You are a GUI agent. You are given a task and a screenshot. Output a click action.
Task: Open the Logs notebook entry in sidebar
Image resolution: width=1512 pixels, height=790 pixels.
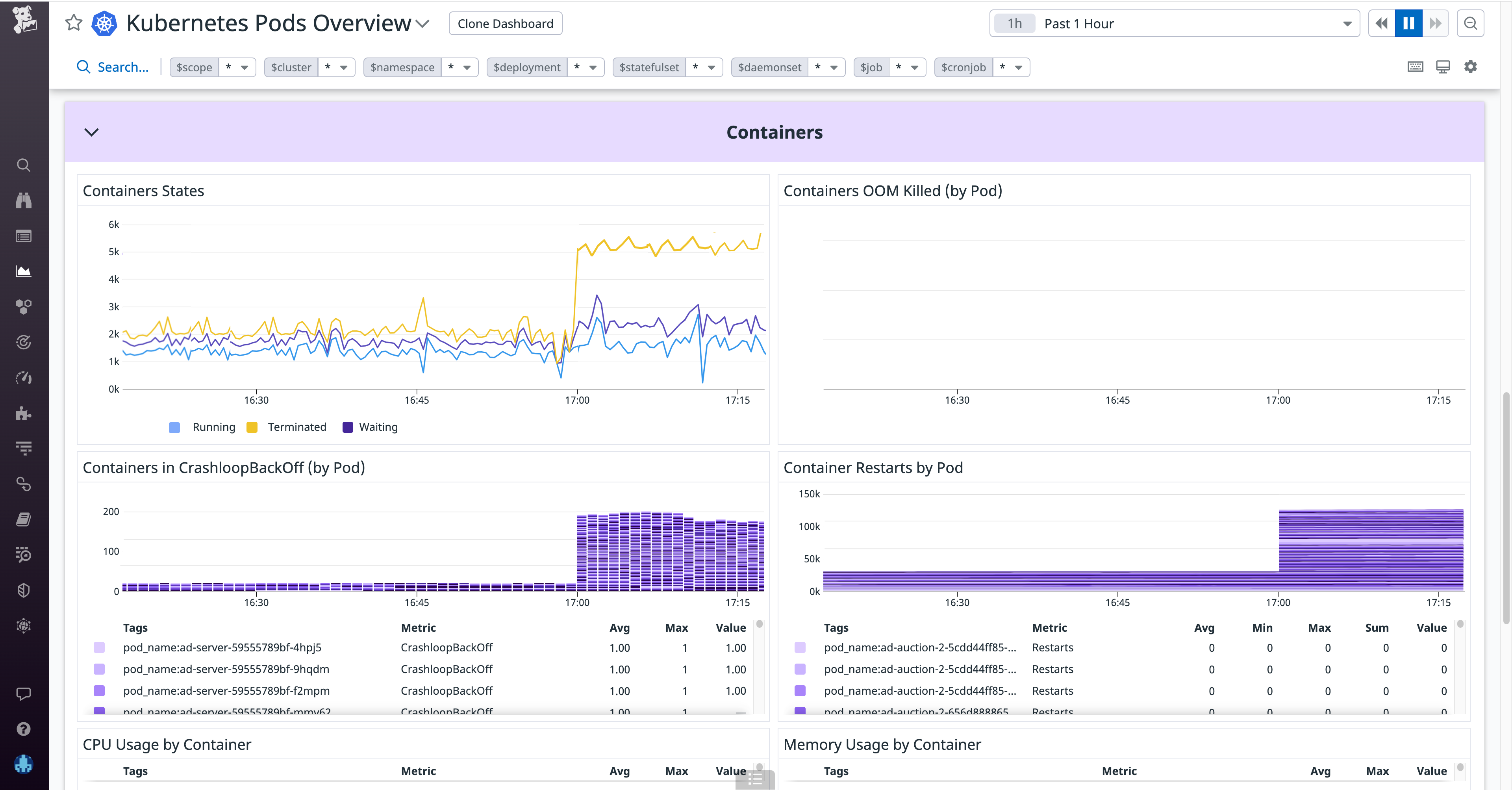pyautogui.click(x=24, y=519)
